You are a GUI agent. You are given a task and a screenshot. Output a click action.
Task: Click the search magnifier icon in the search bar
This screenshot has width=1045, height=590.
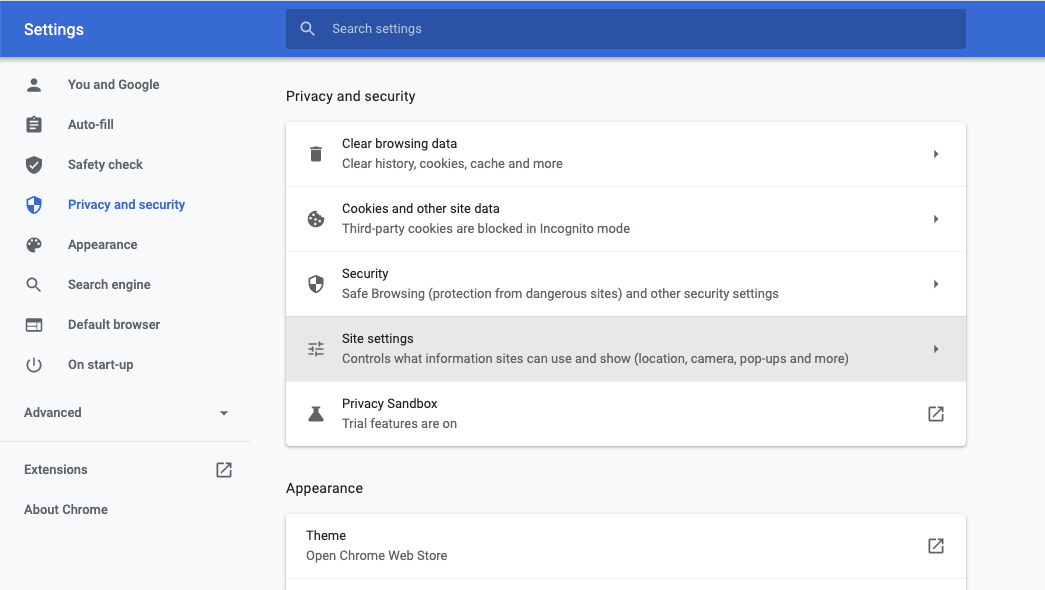pyautogui.click(x=307, y=29)
